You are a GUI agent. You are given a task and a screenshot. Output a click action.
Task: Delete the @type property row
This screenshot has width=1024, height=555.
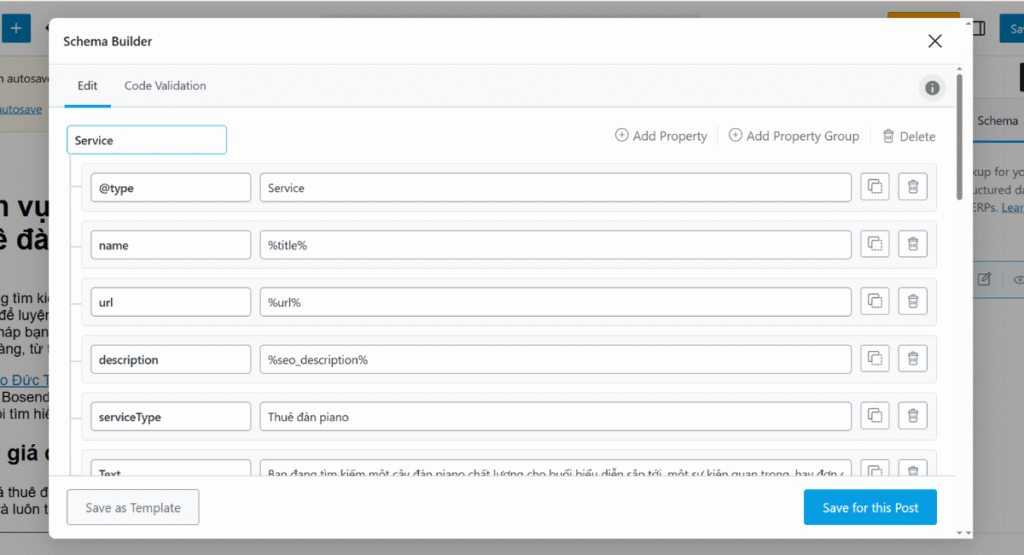pos(912,187)
